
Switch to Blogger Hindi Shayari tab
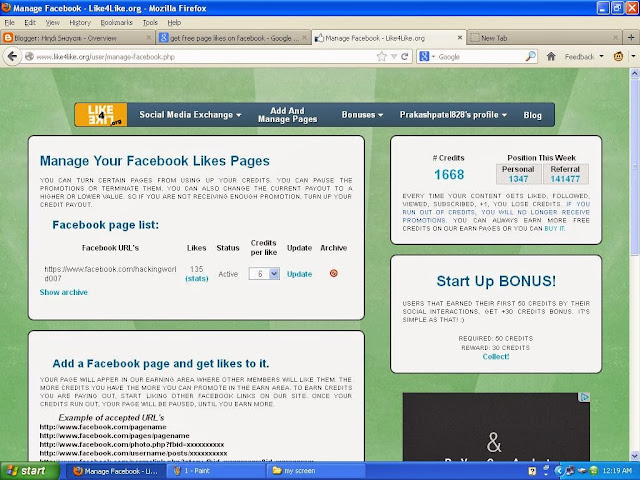click(x=78, y=38)
